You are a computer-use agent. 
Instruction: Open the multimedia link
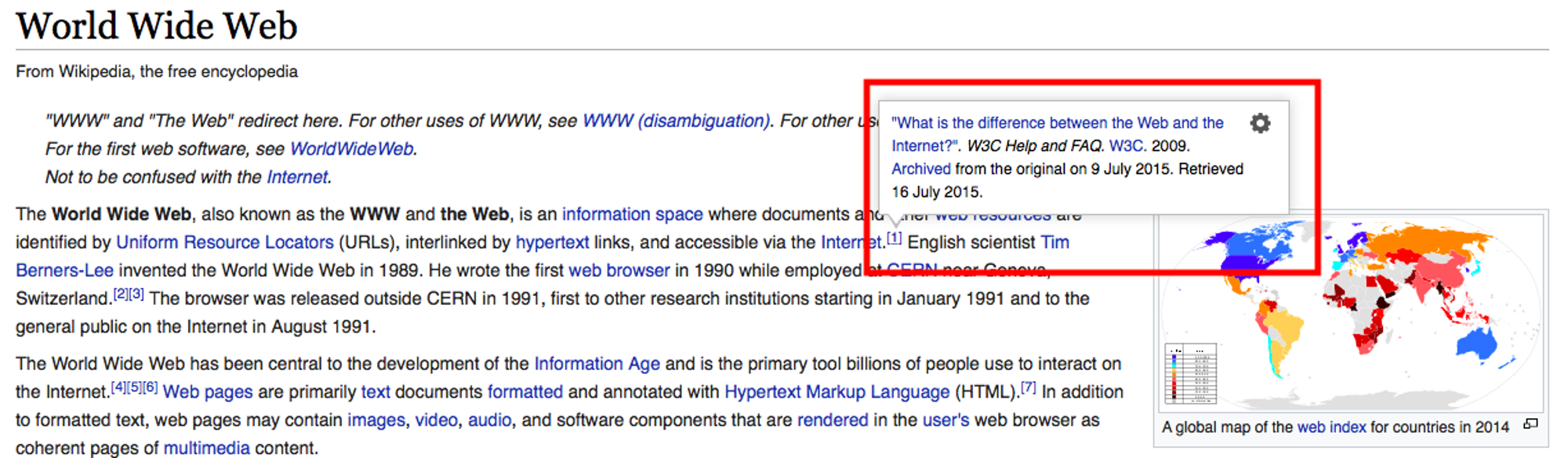[207, 449]
